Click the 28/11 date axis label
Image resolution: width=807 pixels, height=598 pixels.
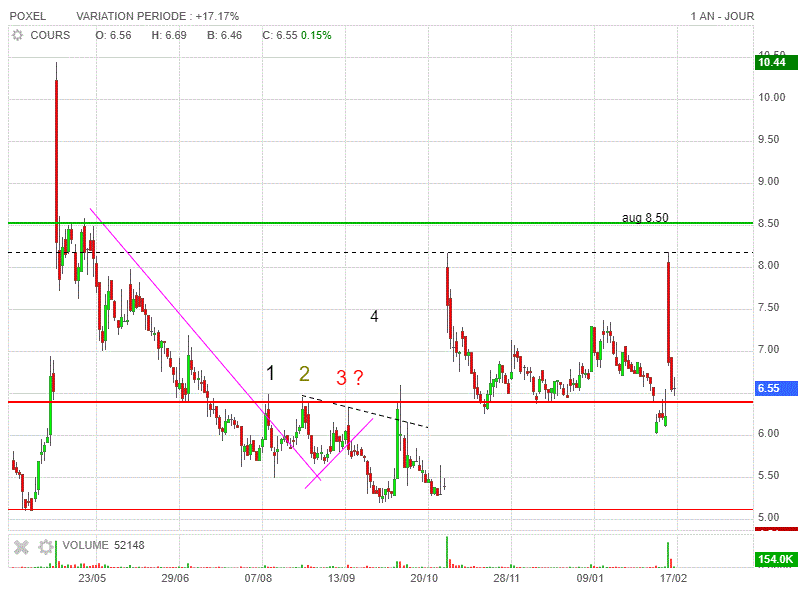coord(506,578)
